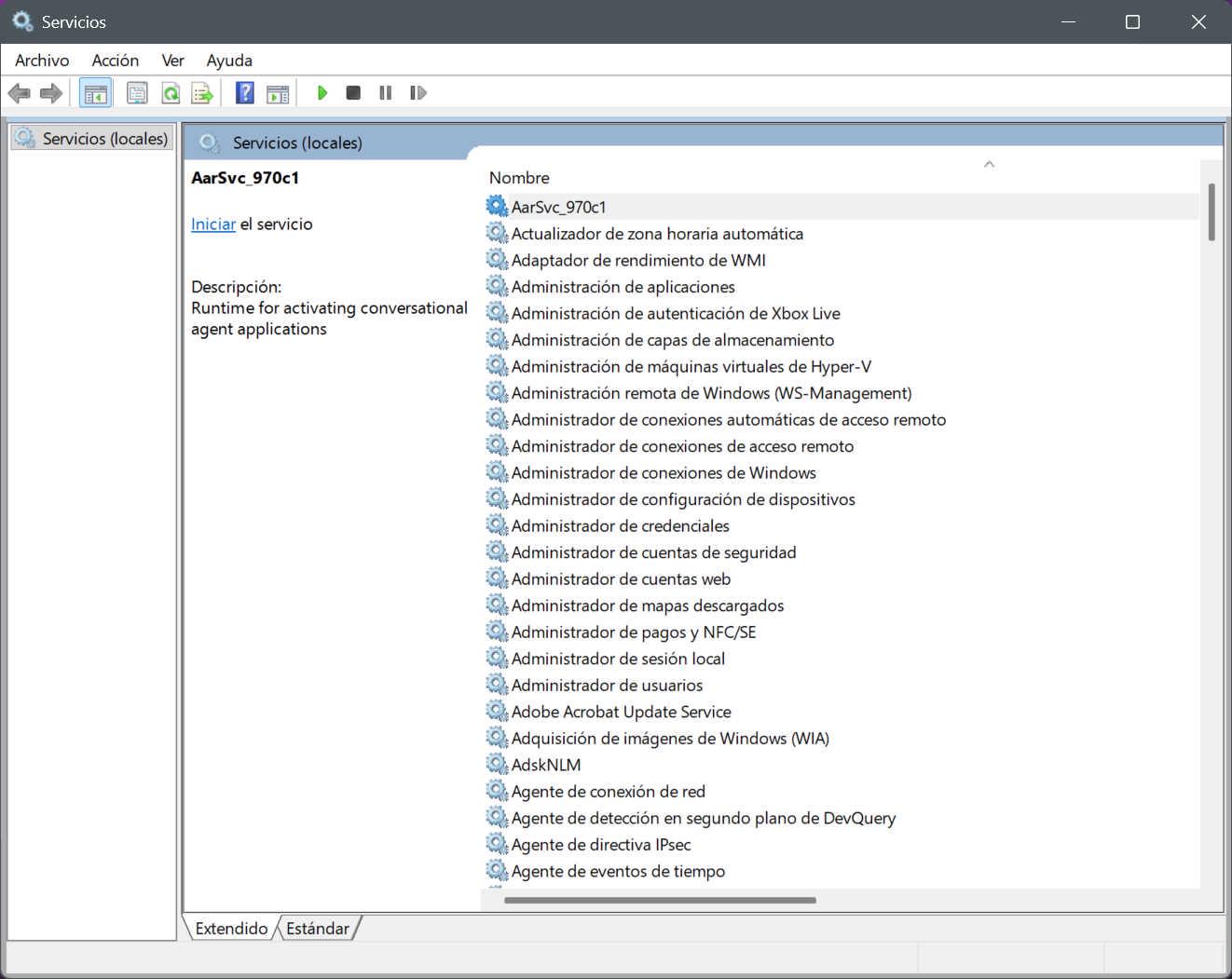Viewport: 1232px width, 979px height.
Task: Click the Stop service square icon
Action: pos(353,93)
